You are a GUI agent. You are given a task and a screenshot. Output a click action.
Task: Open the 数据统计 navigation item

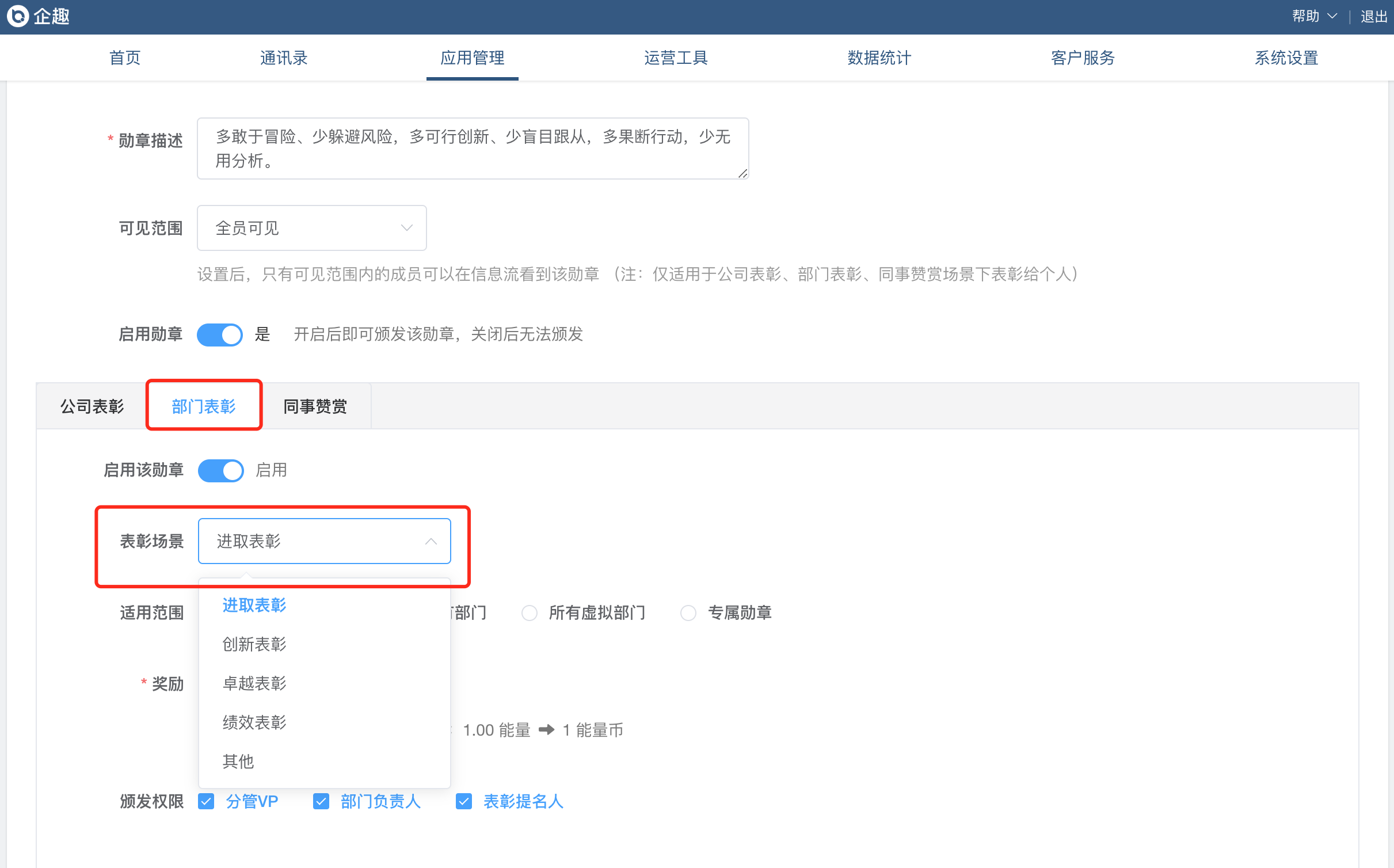879,58
